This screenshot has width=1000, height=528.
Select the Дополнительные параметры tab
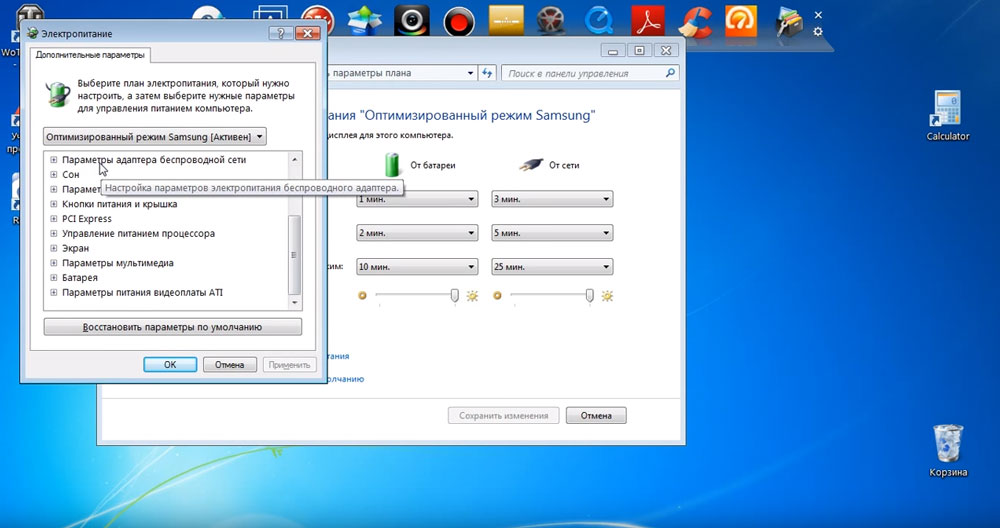[91, 55]
